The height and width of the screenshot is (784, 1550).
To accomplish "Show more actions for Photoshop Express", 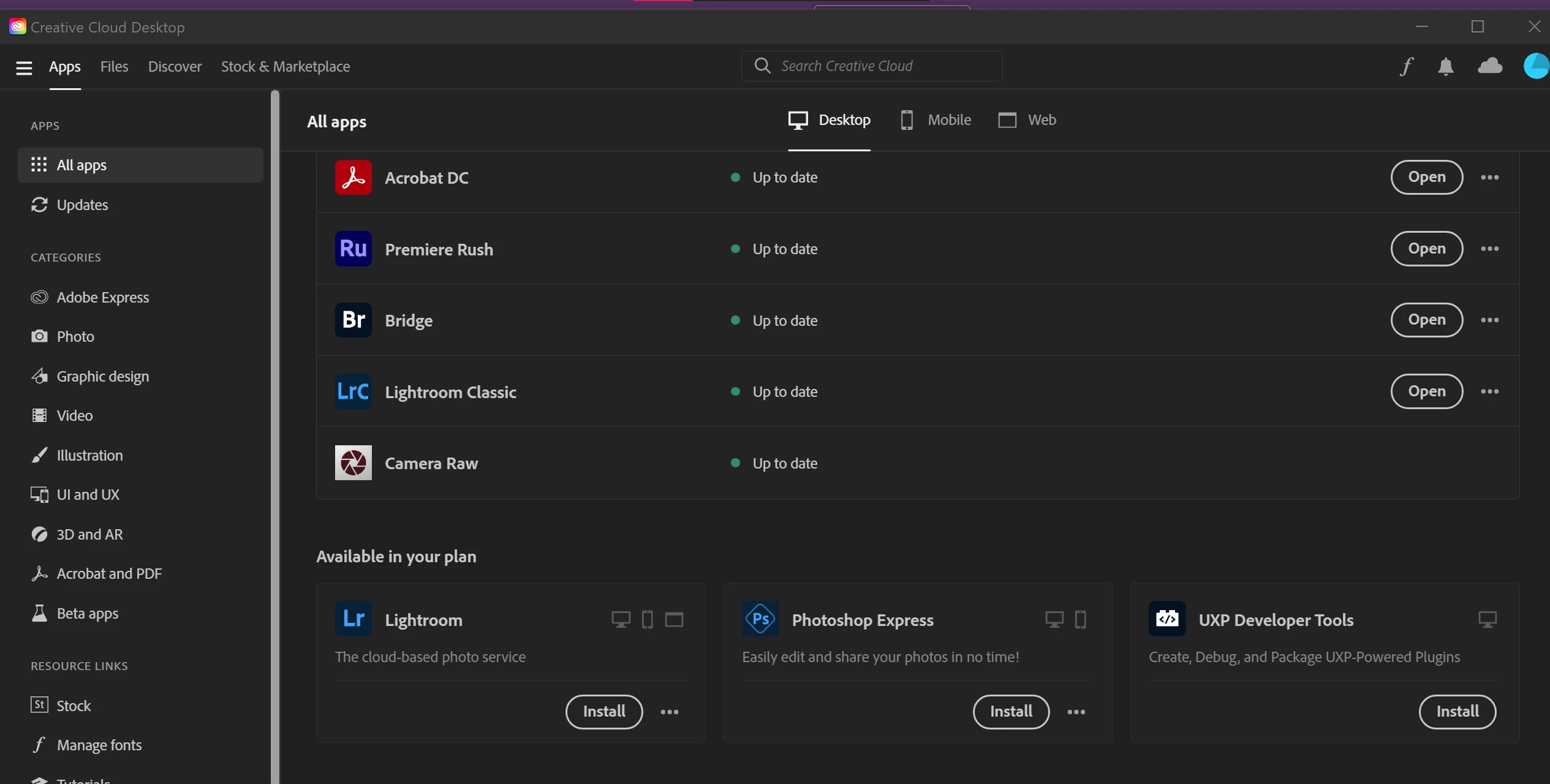I will click(1076, 712).
